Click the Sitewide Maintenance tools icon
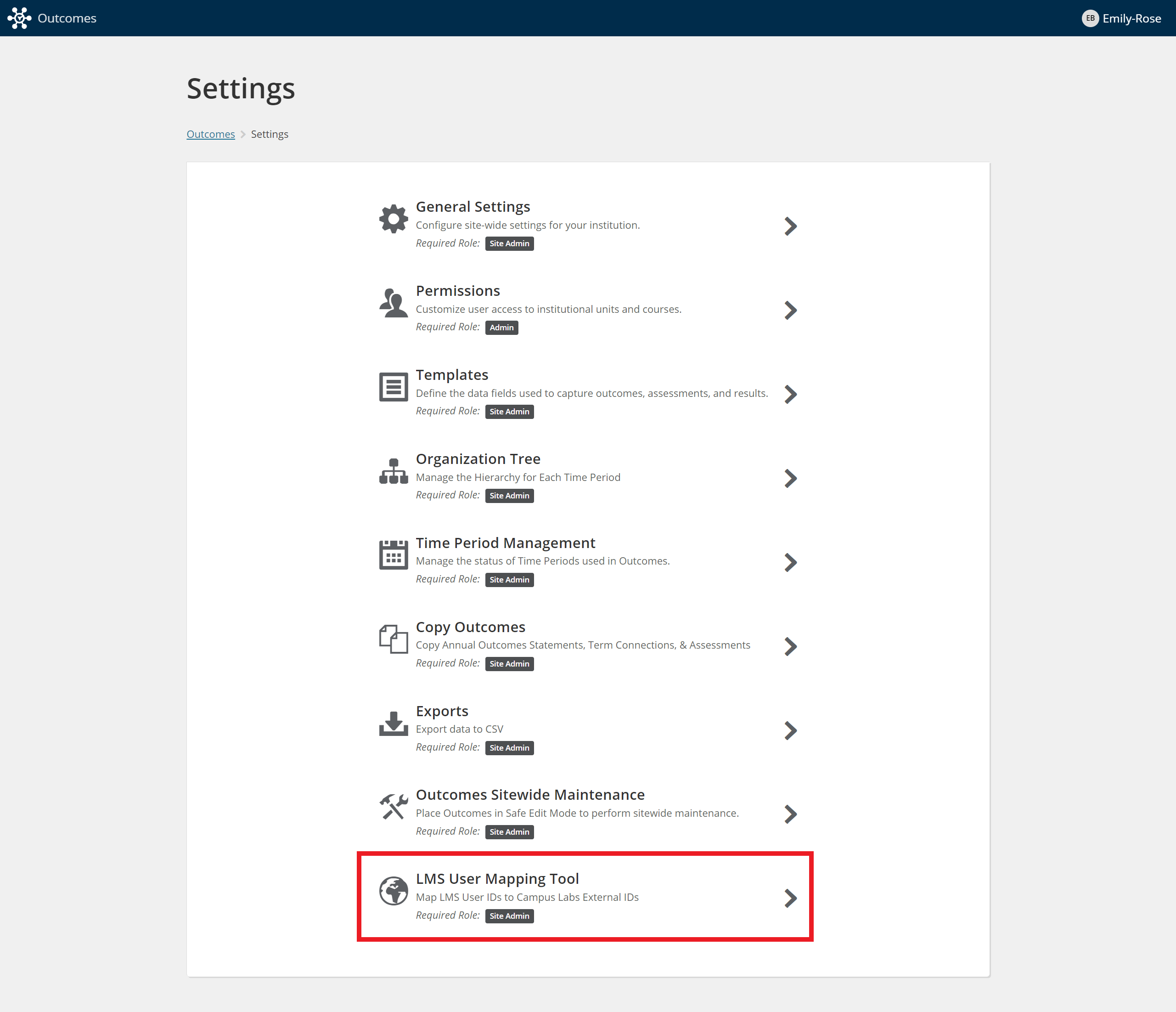1176x1012 pixels. pyautogui.click(x=394, y=807)
